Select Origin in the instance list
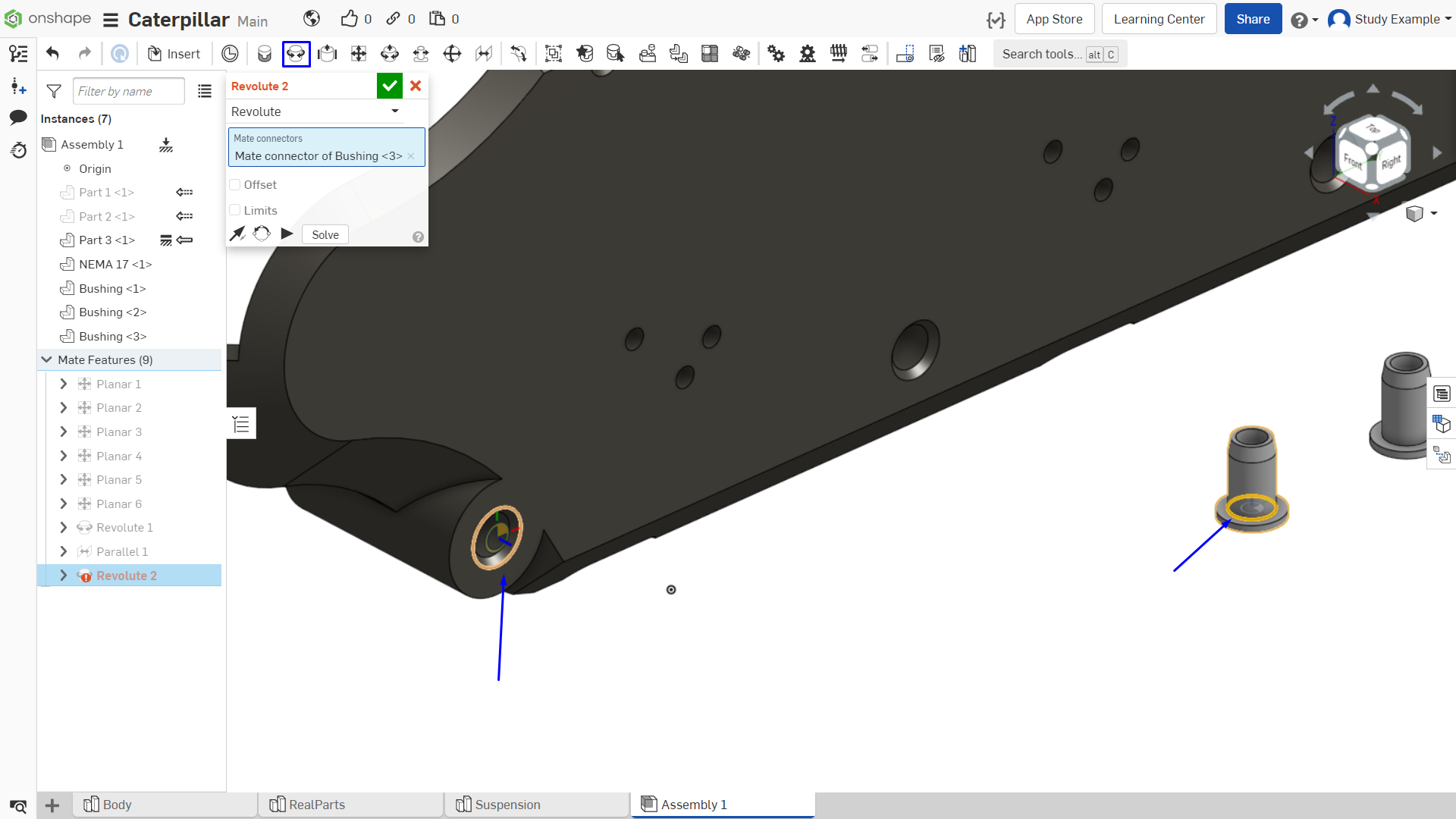1456x819 pixels. [x=95, y=168]
